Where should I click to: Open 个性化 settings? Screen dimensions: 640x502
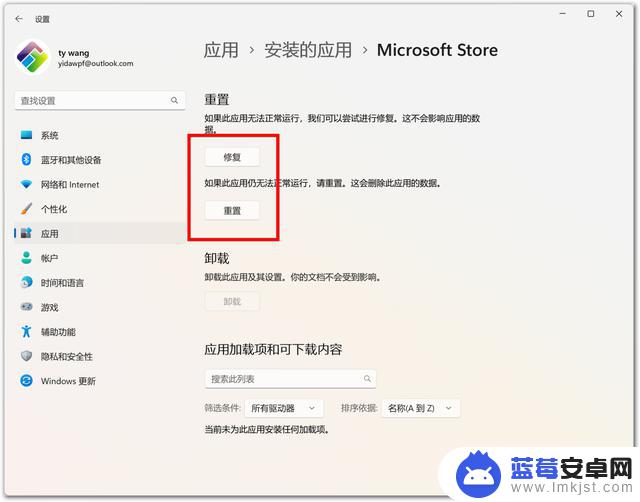(100, 209)
